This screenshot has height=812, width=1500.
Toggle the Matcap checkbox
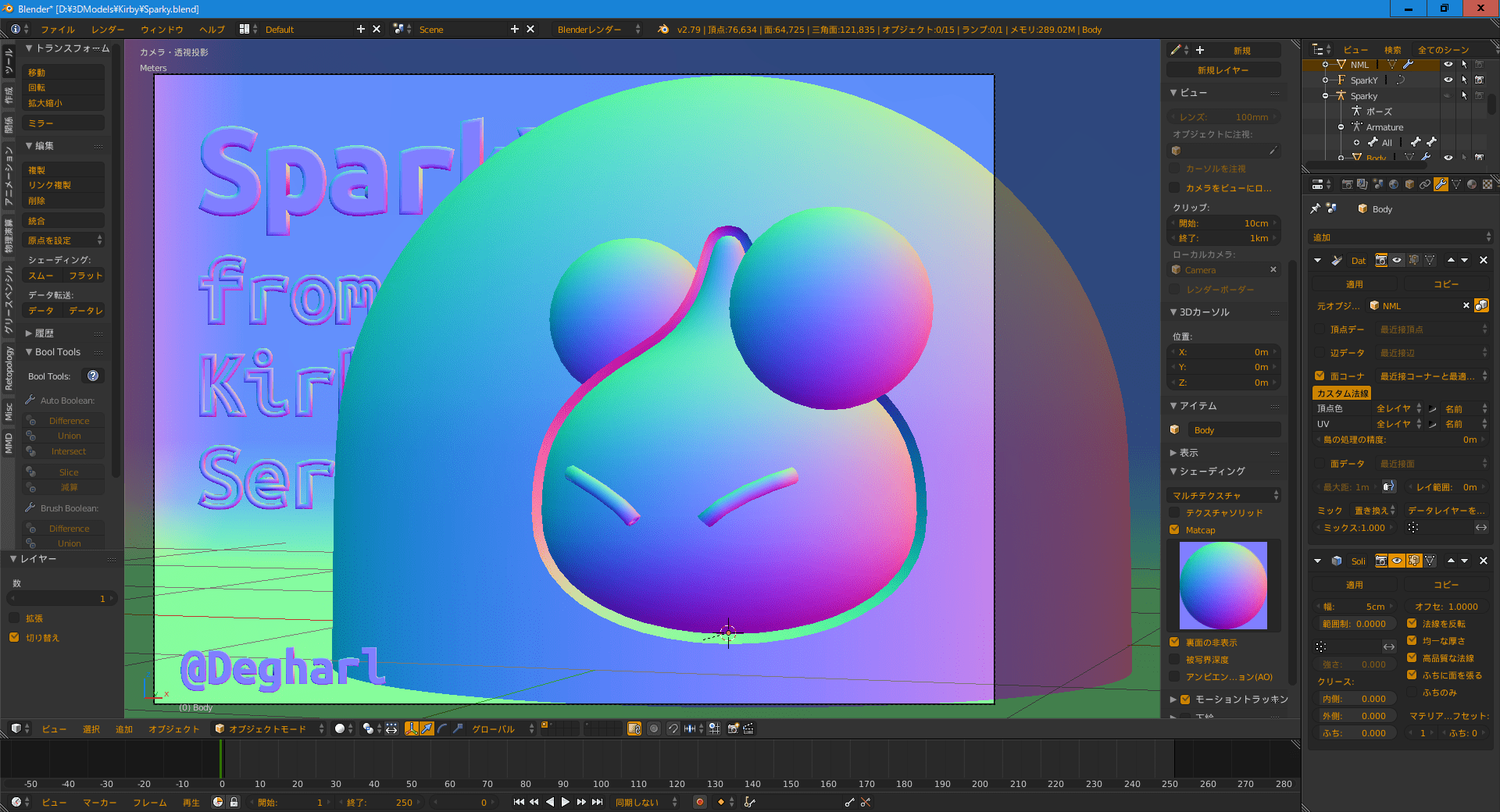(x=1174, y=529)
